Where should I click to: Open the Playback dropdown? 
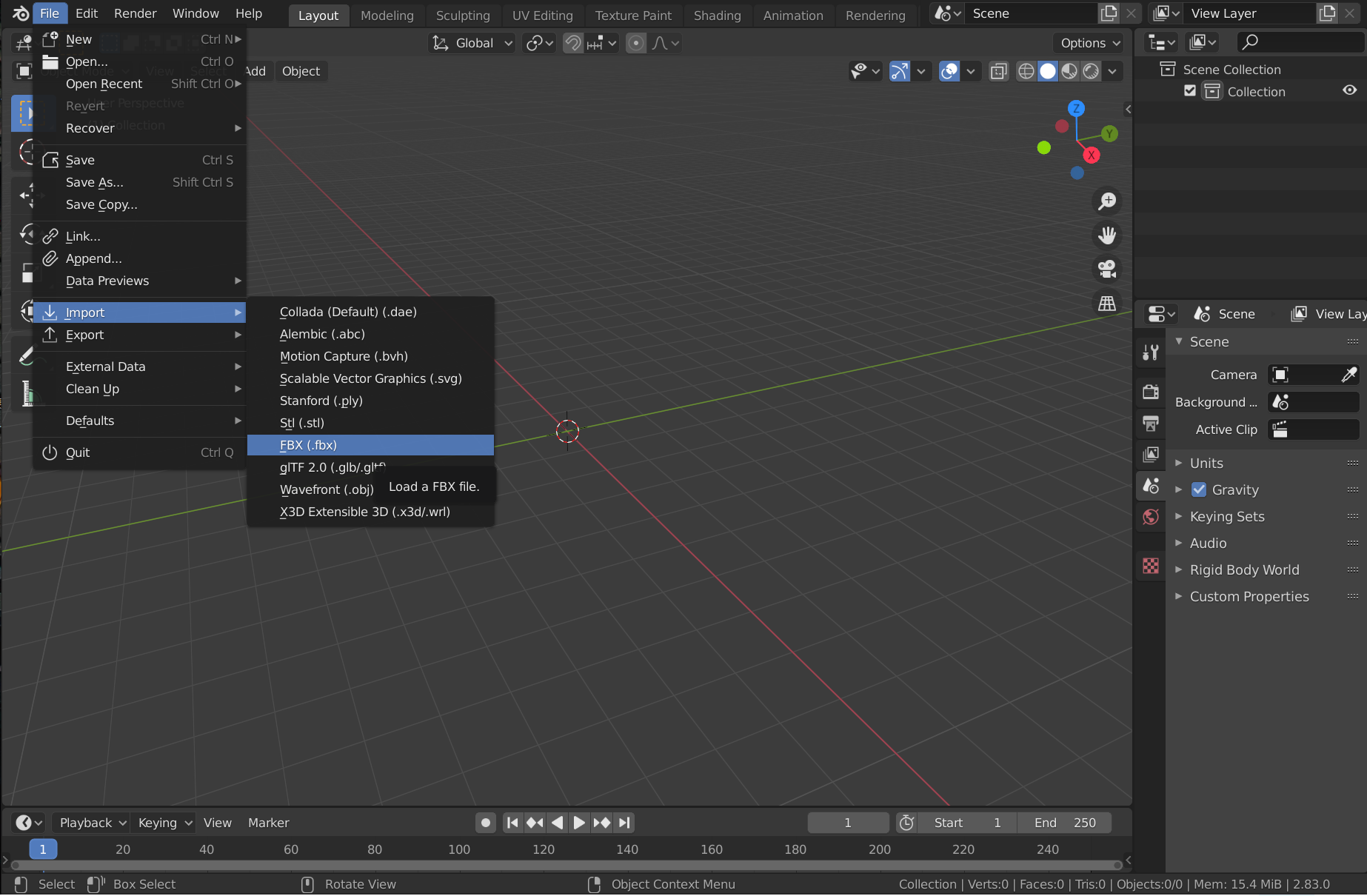93,823
